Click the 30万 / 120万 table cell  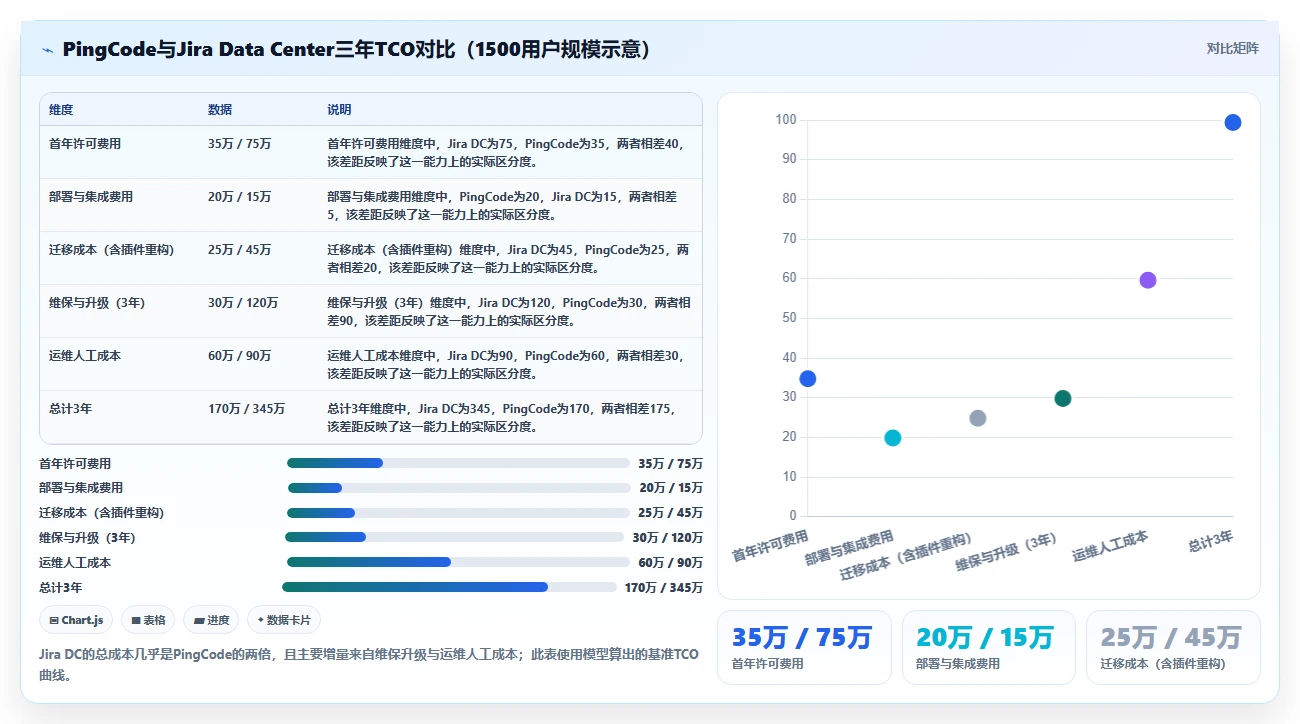click(243, 303)
